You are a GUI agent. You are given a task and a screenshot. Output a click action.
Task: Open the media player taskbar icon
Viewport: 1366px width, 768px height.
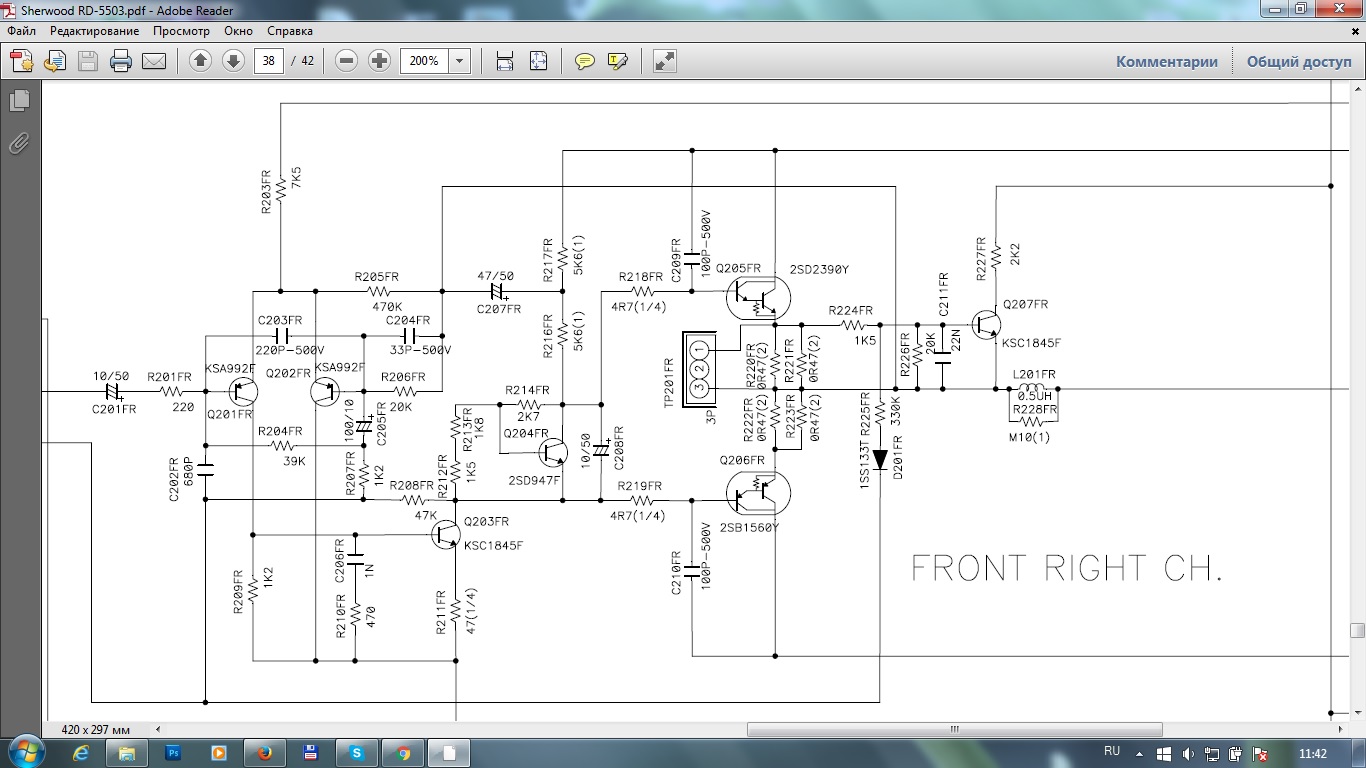click(x=219, y=753)
